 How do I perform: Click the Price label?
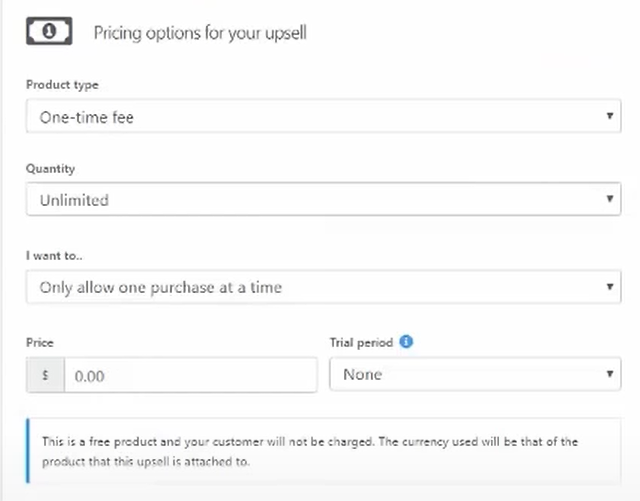coord(40,342)
